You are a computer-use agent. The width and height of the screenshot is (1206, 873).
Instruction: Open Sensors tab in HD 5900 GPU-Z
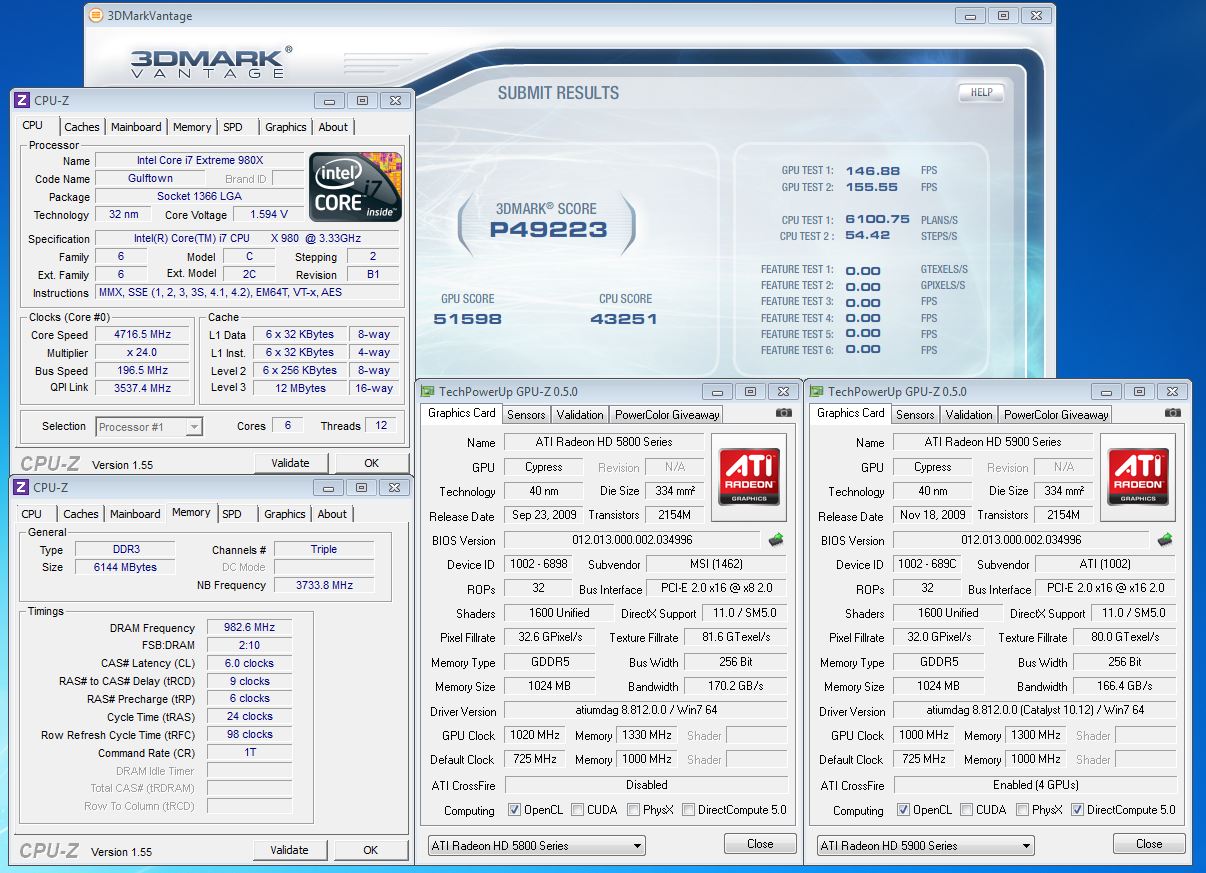[915, 414]
